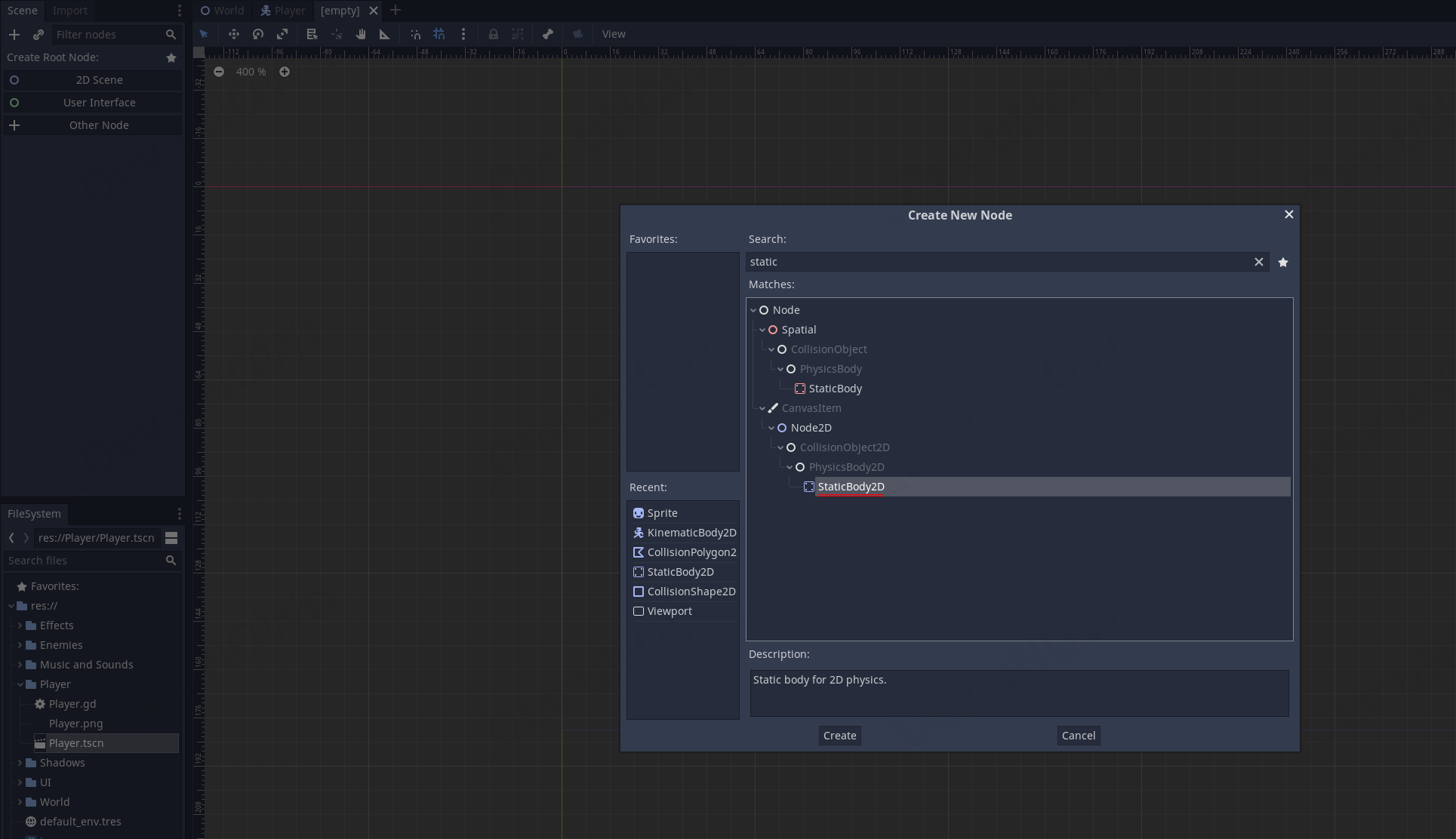Add search to favorites with star icon
Viewport: 1456px width, 839px height.
click(x=1283, y=262)
